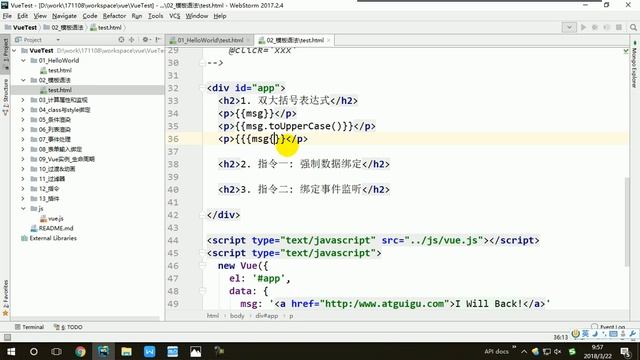Collapse the 01_HelloWorld folder

pyautogui.click(x=23, y=60)
